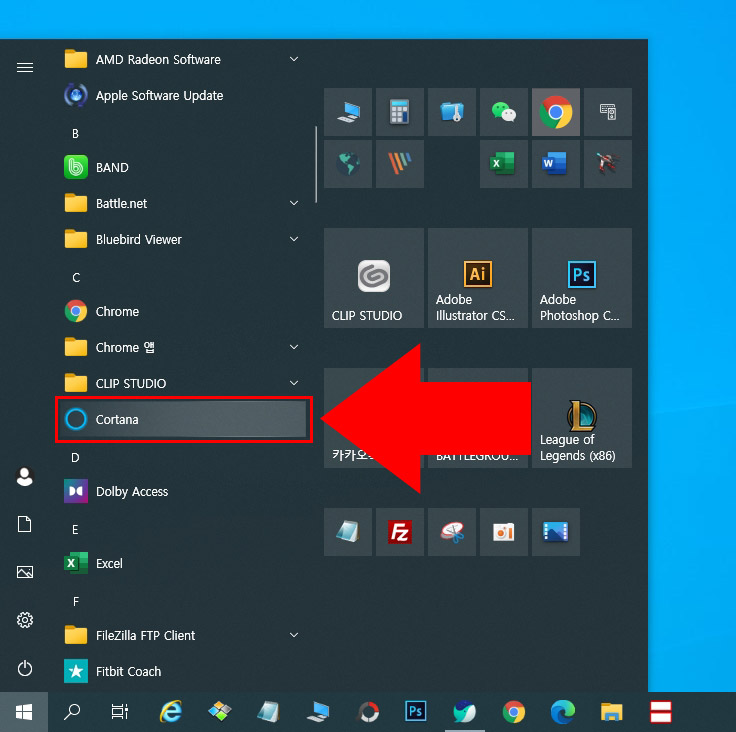Screen dimensions: 736x732
Task: Click the app list scrollbar
Action: coord(316,164)
